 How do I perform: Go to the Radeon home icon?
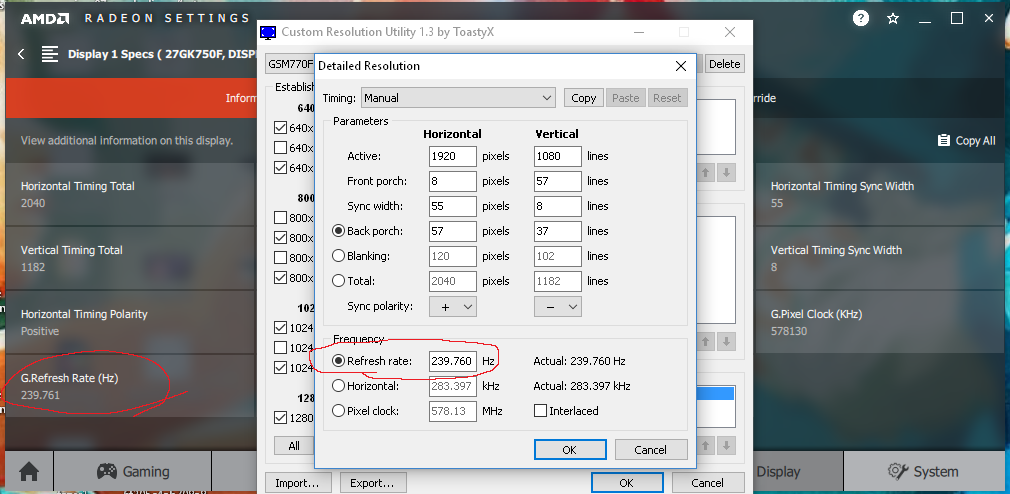(x=29, y=471)
